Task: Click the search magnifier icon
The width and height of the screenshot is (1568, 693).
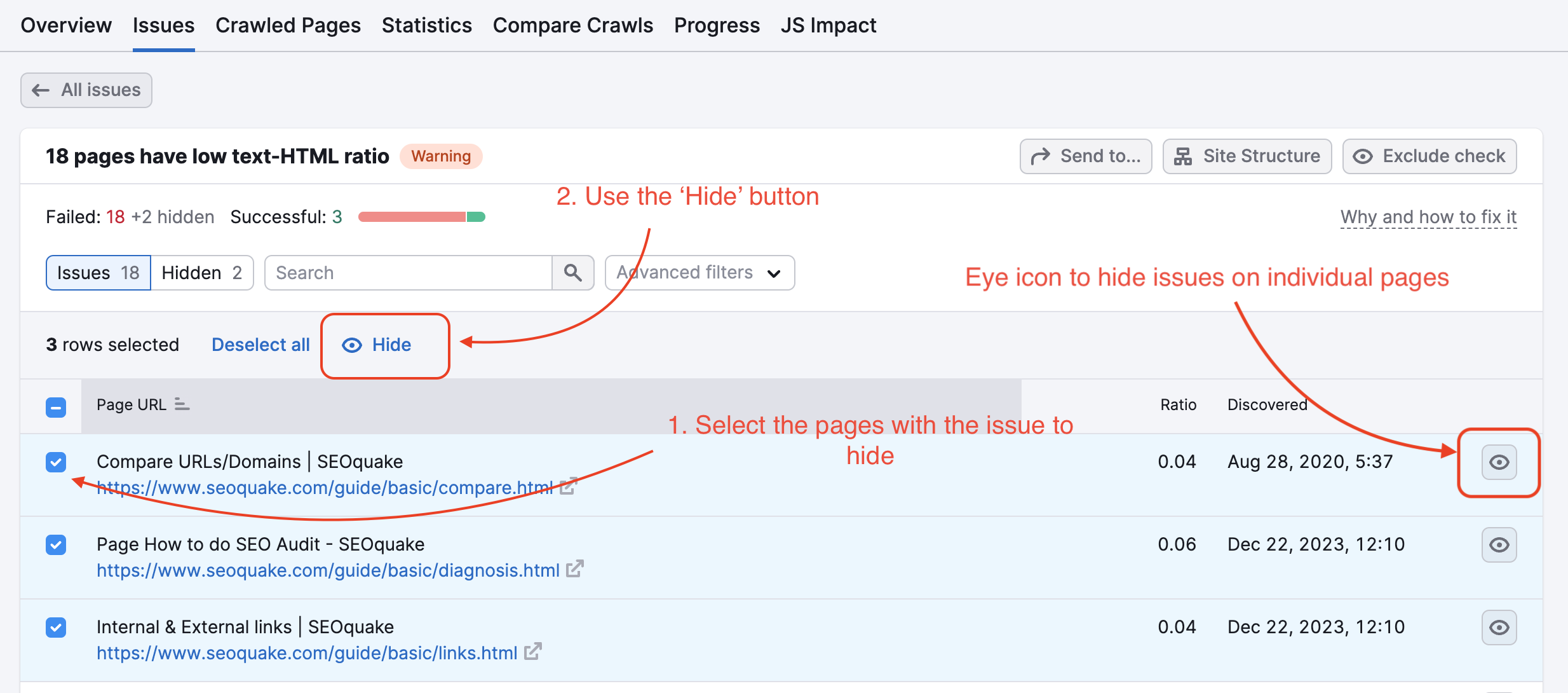Action: [x=573, y=272]
